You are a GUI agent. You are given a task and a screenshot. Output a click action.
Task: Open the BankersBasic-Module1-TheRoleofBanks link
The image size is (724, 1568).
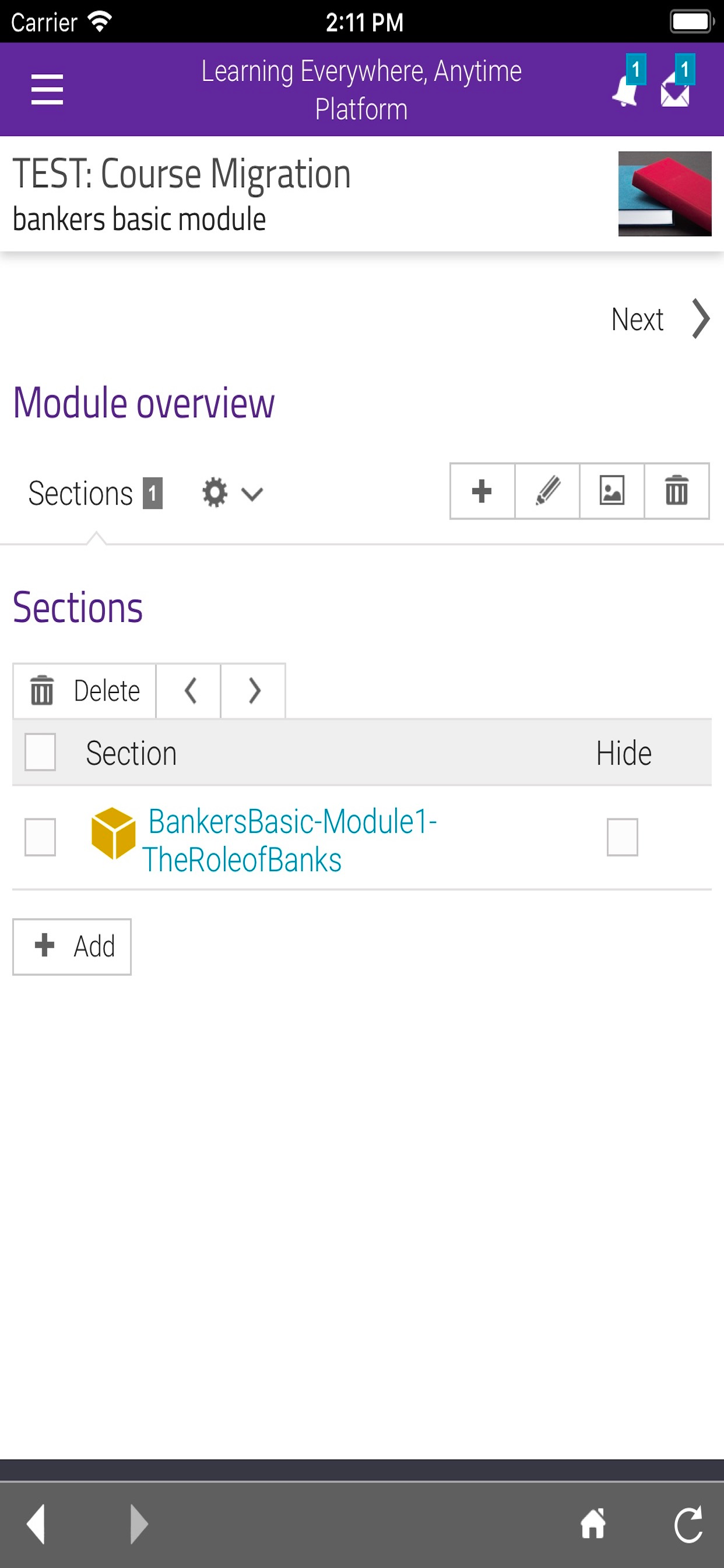click(290, 841)
